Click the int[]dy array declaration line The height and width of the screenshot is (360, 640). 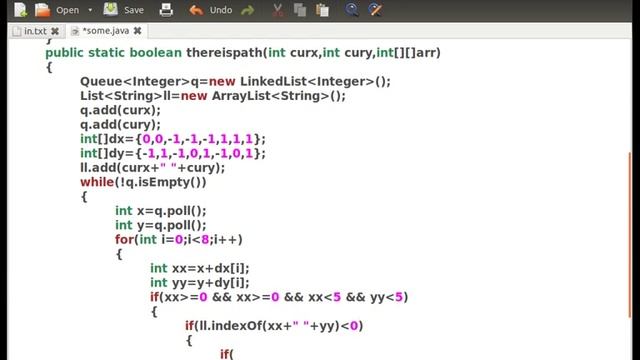[173, 153]
